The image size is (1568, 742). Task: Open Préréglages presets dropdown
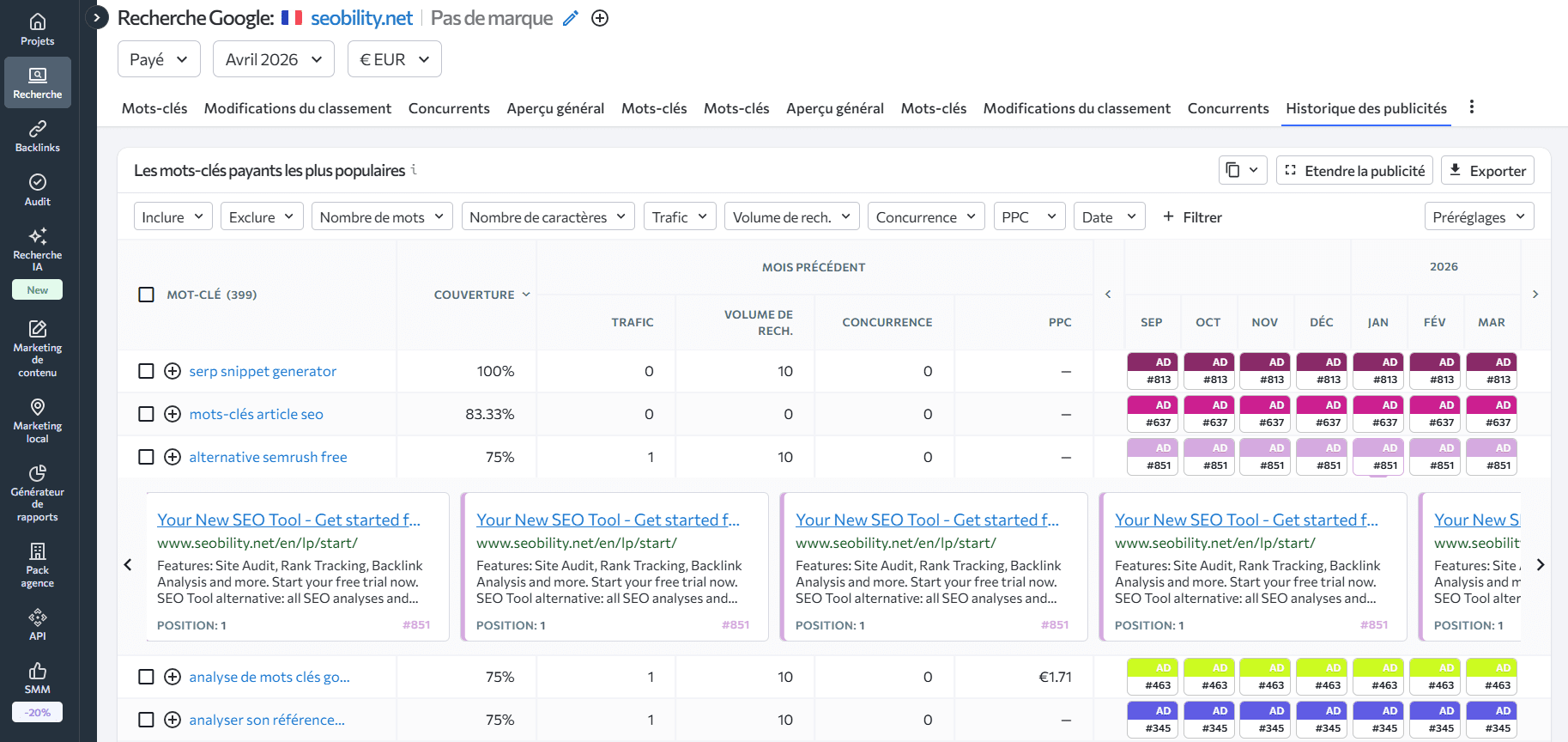click(x=1480, y=217)
